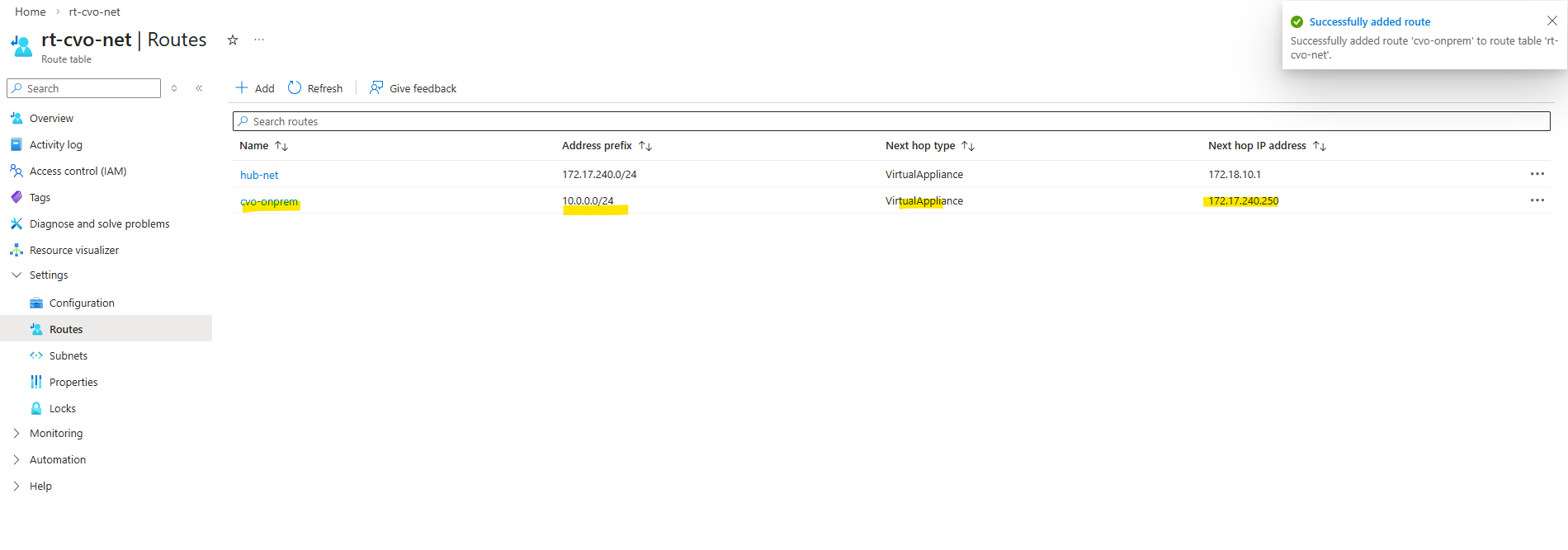
Task: Click the Resource visualizer icon
Action: tap(17, 250)
